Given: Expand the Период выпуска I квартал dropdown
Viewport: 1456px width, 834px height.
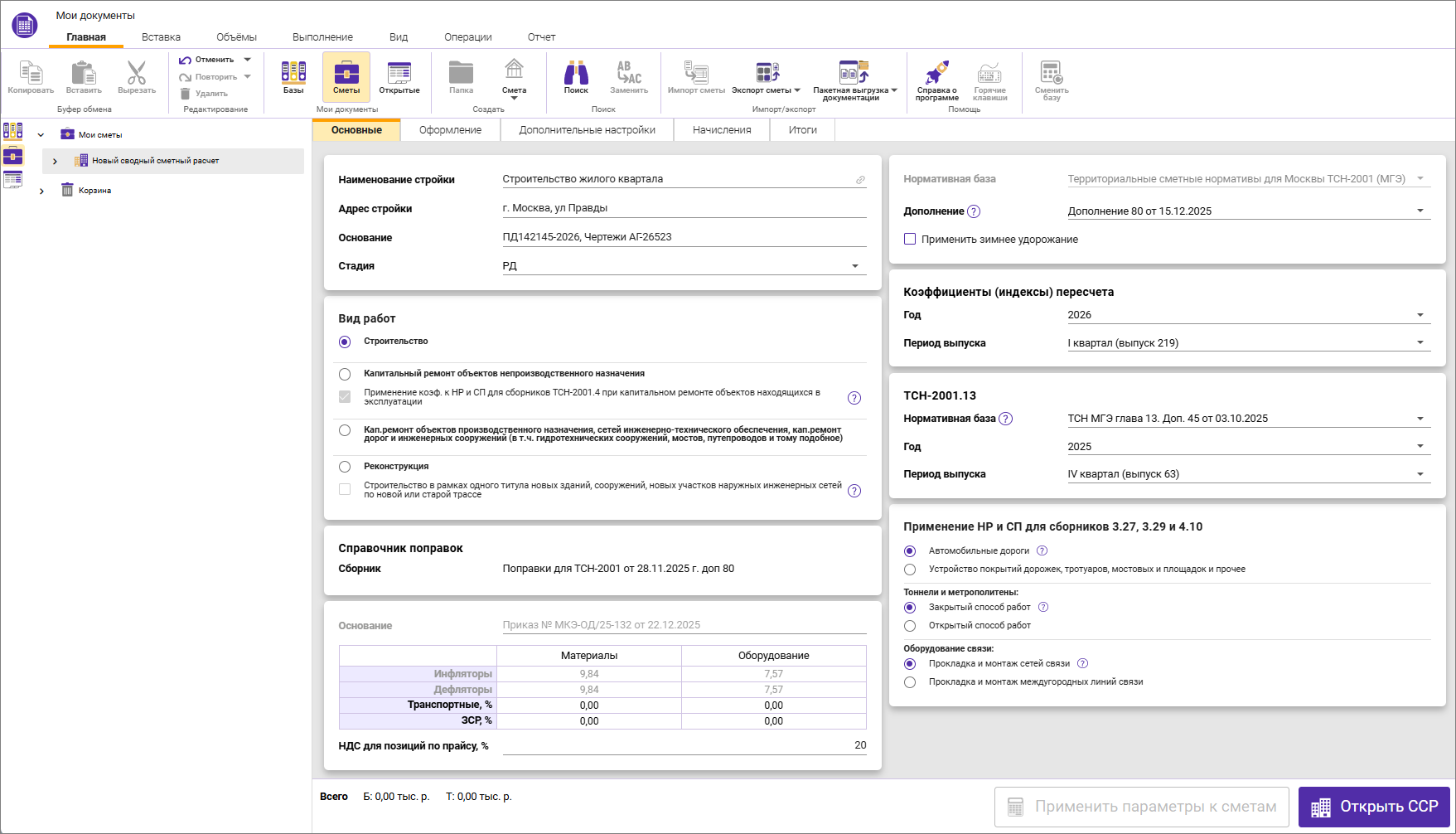Looking at the screenshot, I should pyautogui.click(x=1420, y=343).
